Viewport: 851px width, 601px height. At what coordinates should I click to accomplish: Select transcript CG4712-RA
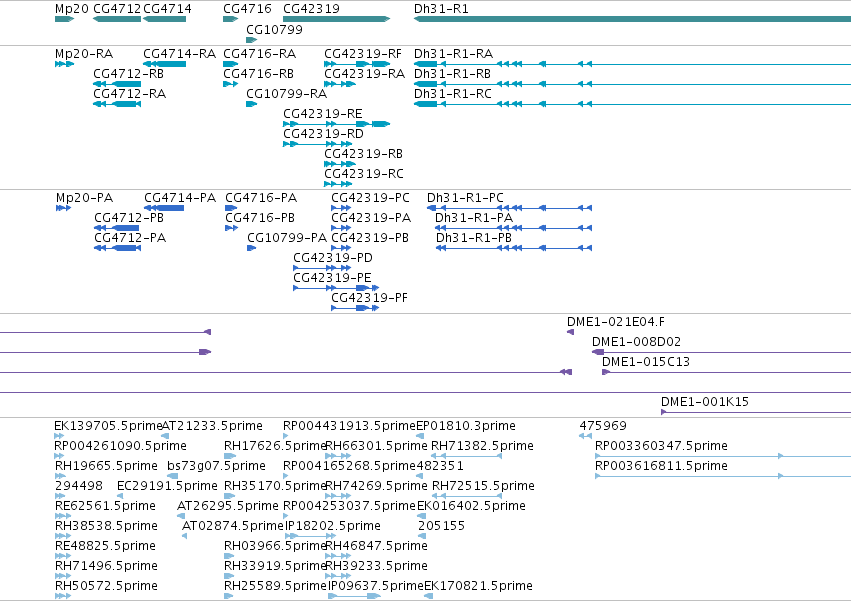(x=129, y=94)
